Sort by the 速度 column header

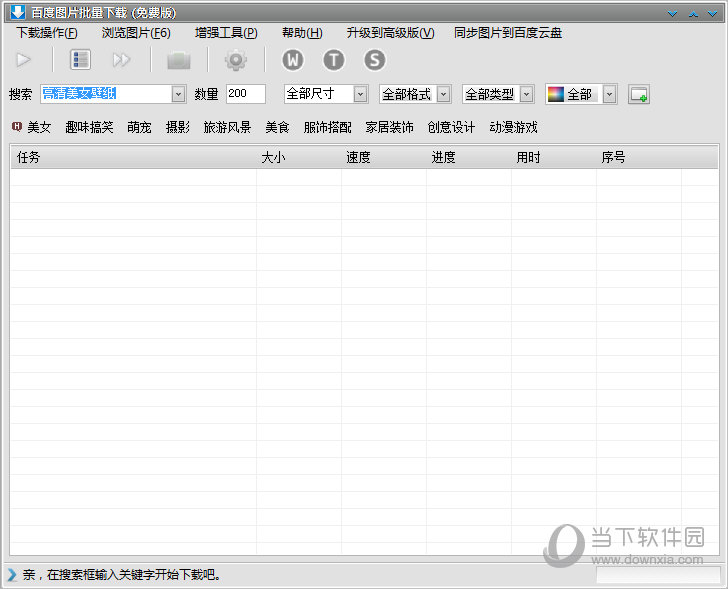point(384,157)
